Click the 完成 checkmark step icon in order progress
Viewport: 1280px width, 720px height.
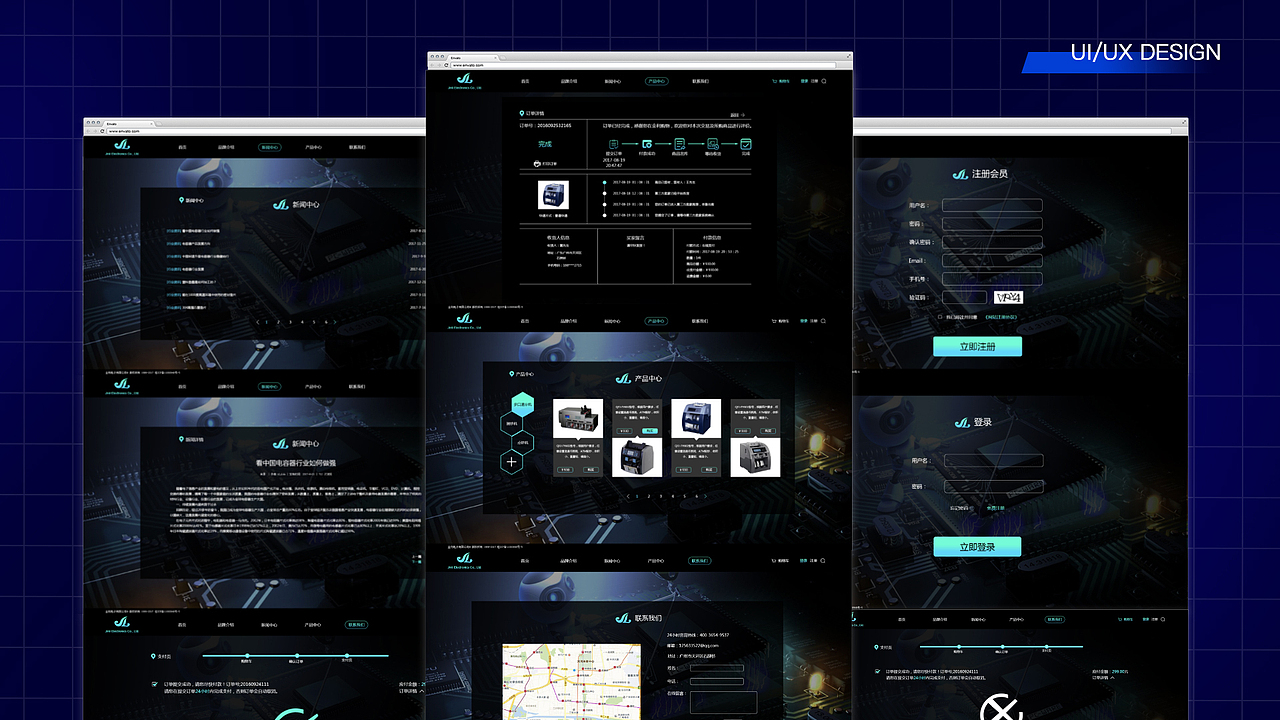pos(746,144)
